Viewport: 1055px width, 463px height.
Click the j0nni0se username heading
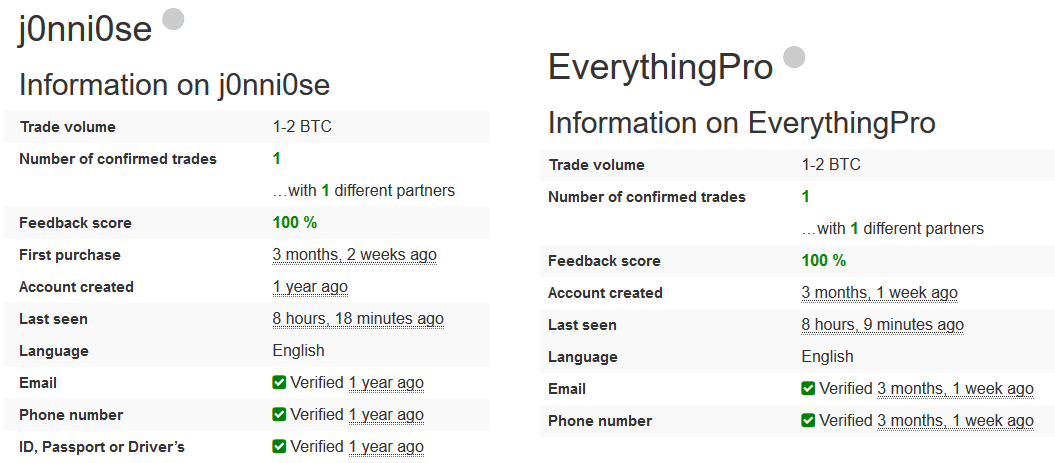click(x=85, y=29)
